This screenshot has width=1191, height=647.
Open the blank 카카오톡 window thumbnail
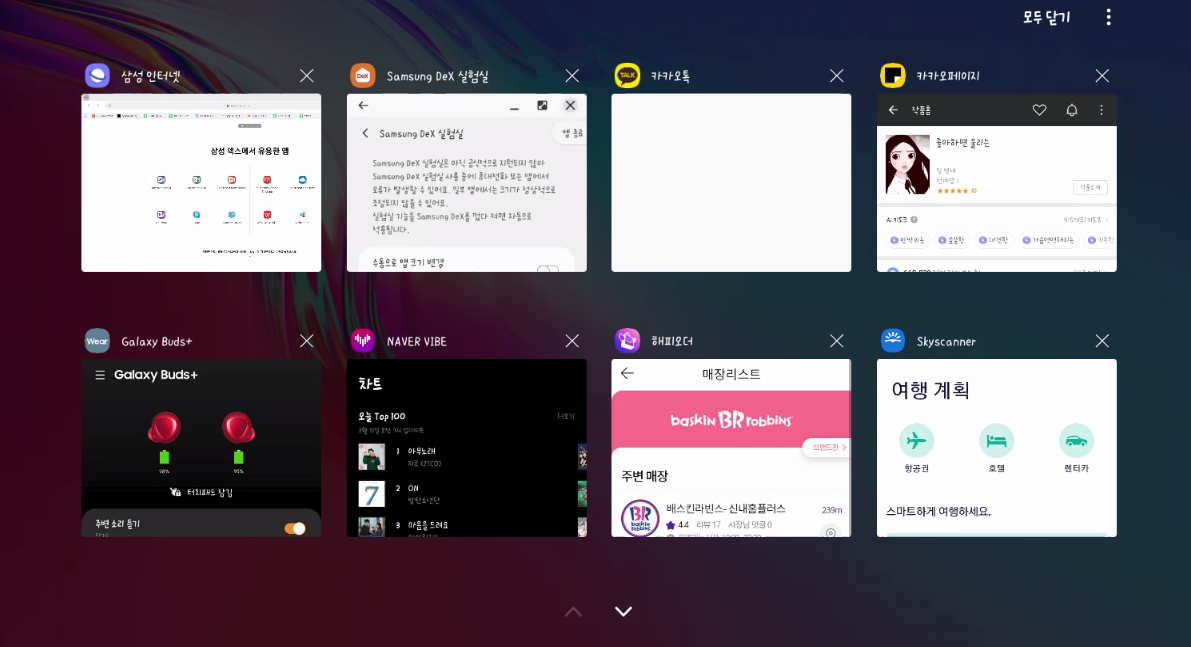pyautogui.click(x=731, y=183)
